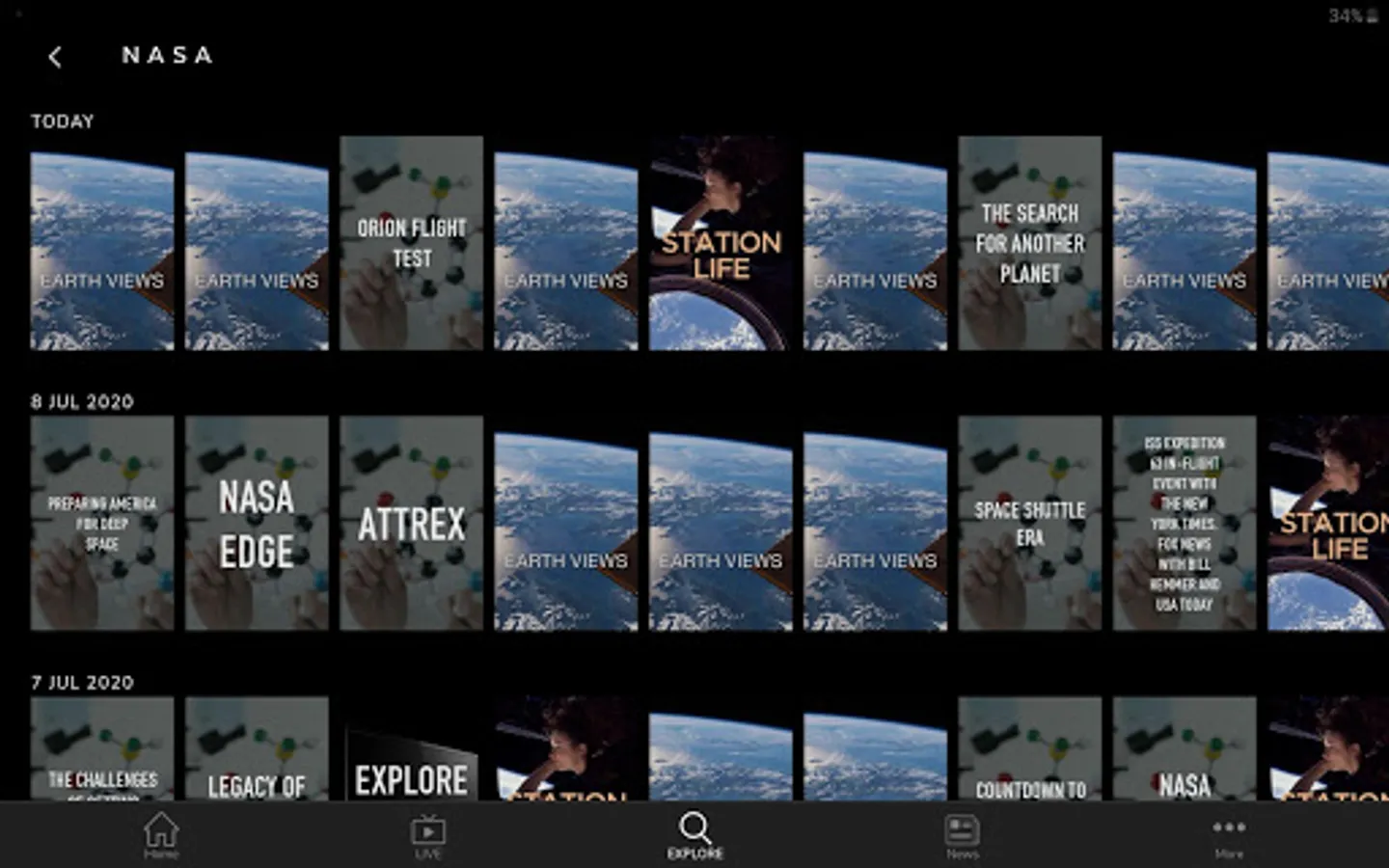Tap the battery indicator in status bar
This screenshot has height=868, width=1389.
pos(1353,15)
